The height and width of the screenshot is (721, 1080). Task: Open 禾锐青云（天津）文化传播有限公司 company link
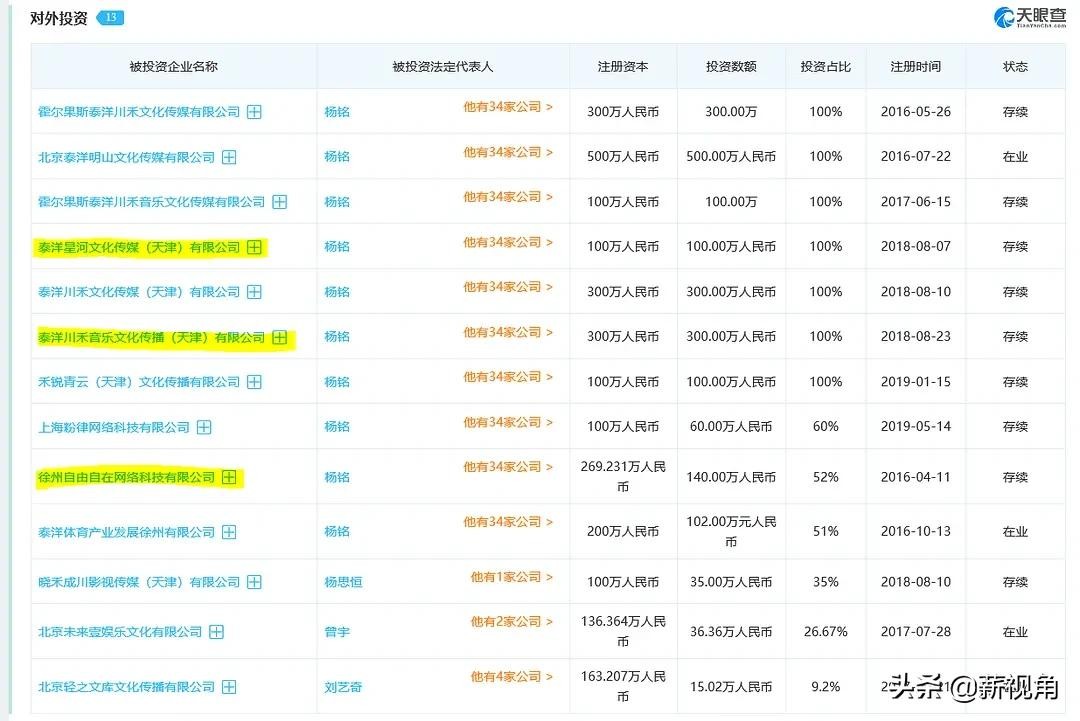[x=139, y=382]
